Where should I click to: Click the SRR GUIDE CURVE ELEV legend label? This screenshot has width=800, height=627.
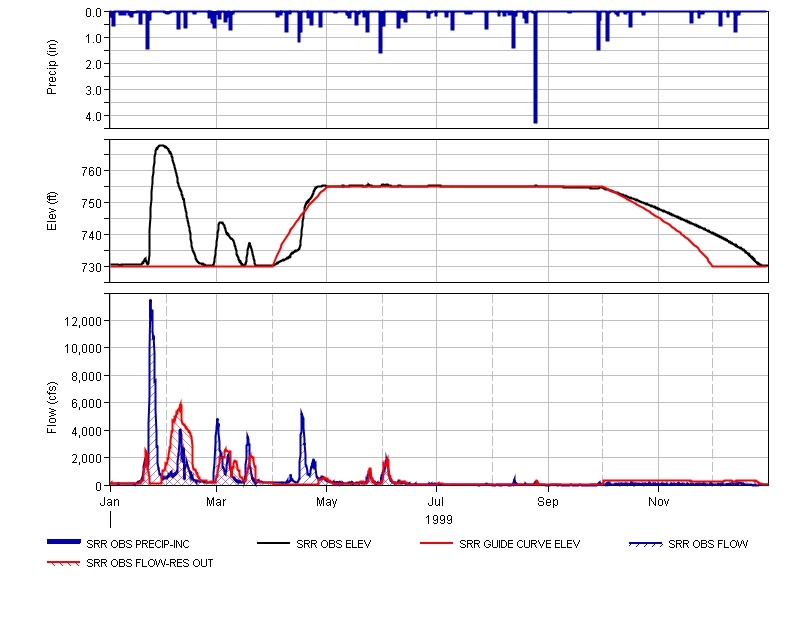point(519,544)
